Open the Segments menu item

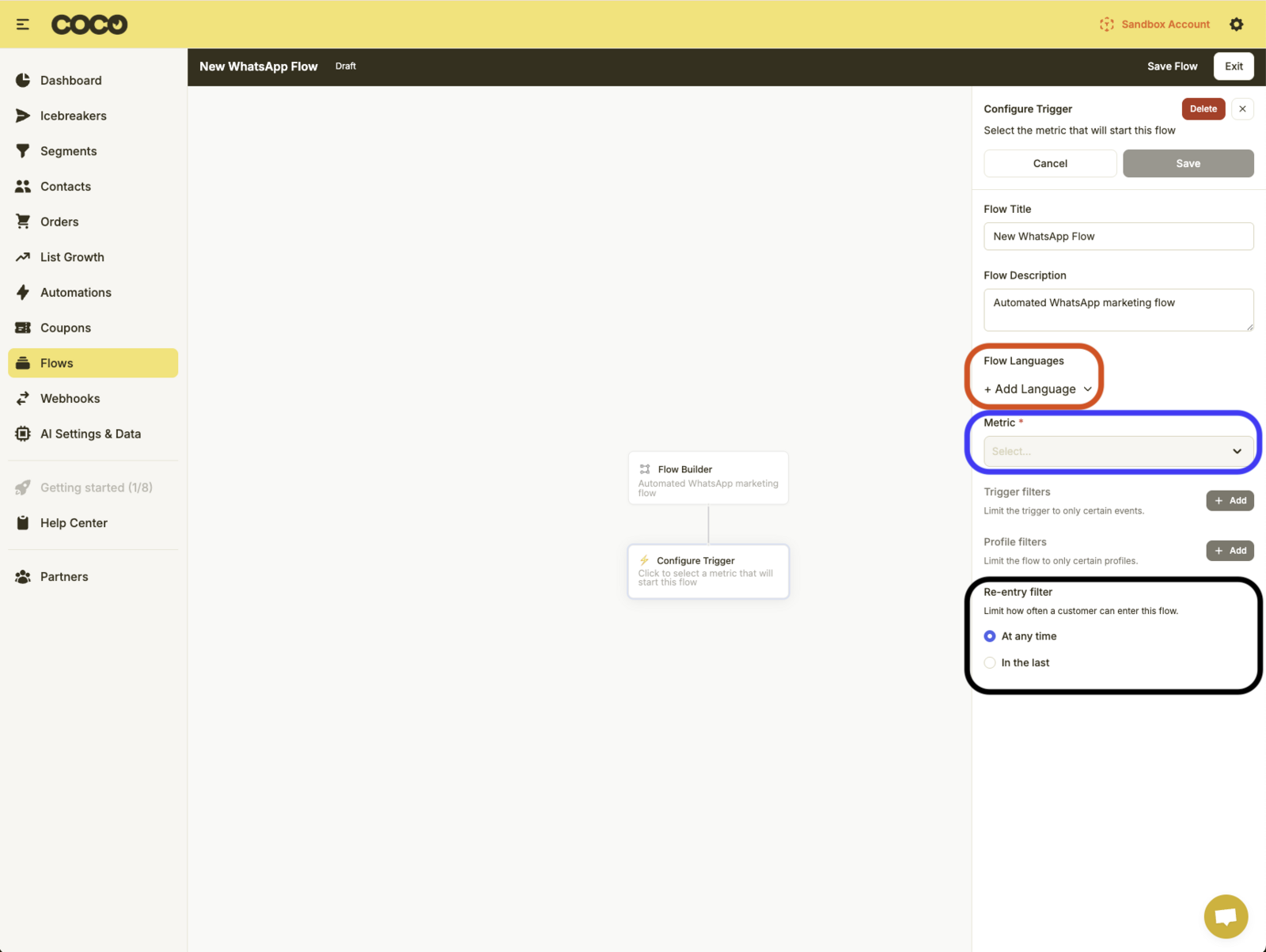pyautogui.click(x=68, y=151)
